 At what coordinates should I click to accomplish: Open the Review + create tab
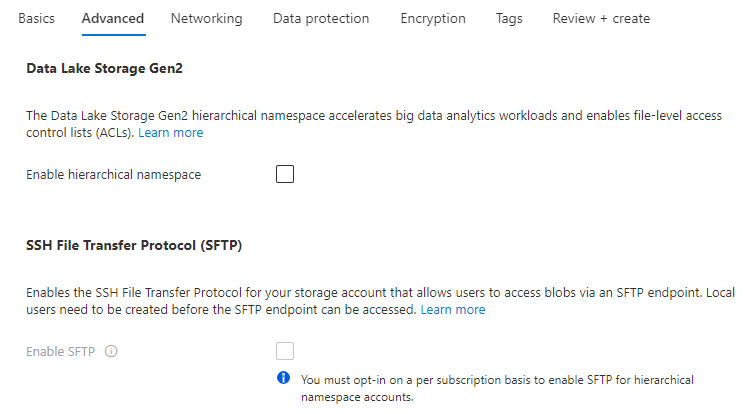tap(601, 18)
